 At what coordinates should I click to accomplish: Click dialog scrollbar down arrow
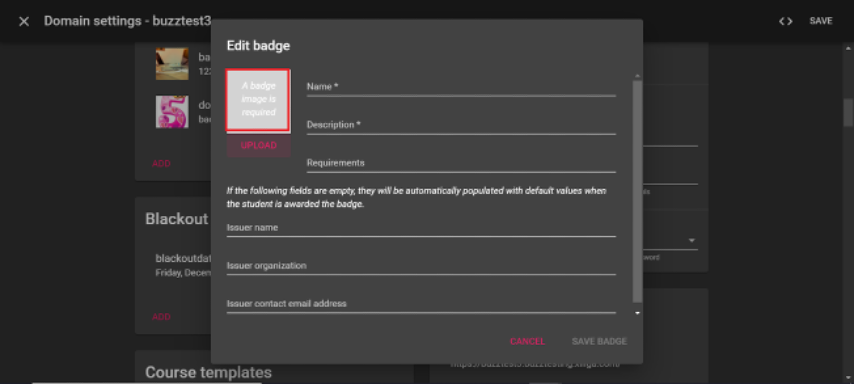[637, 313]
